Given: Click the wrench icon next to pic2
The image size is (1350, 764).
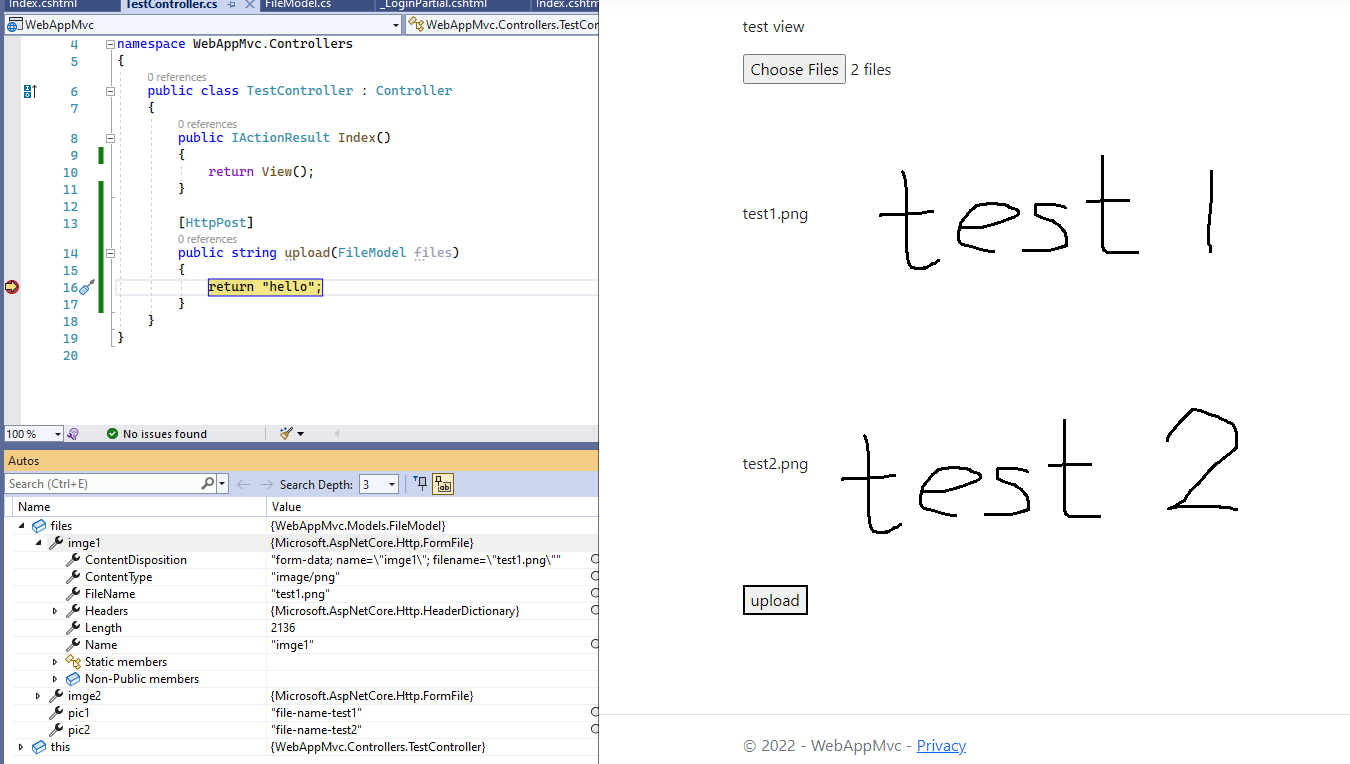Looking at the screenshot, I should point(56,730).
